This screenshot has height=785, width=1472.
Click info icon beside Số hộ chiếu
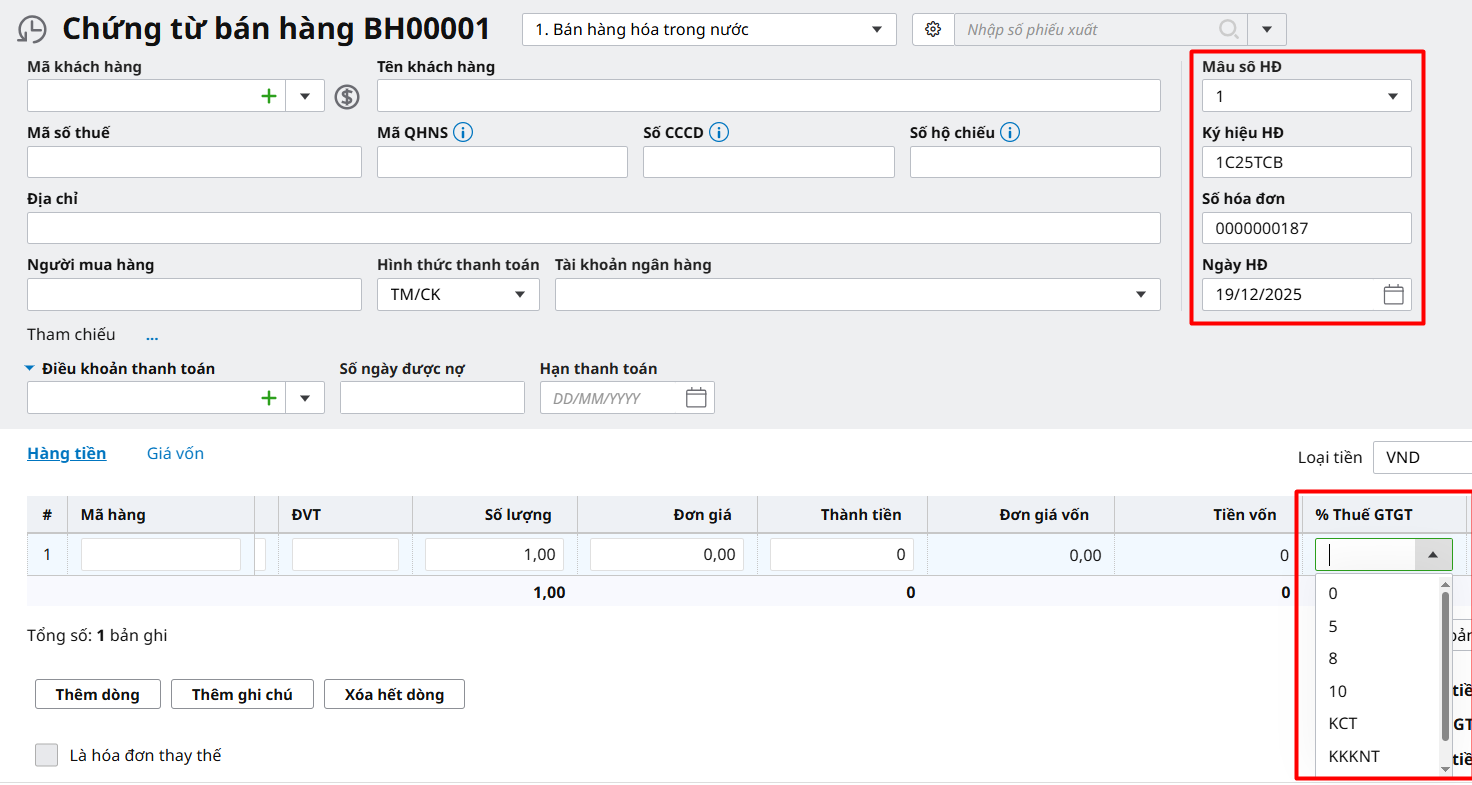tap(1010, 132)
